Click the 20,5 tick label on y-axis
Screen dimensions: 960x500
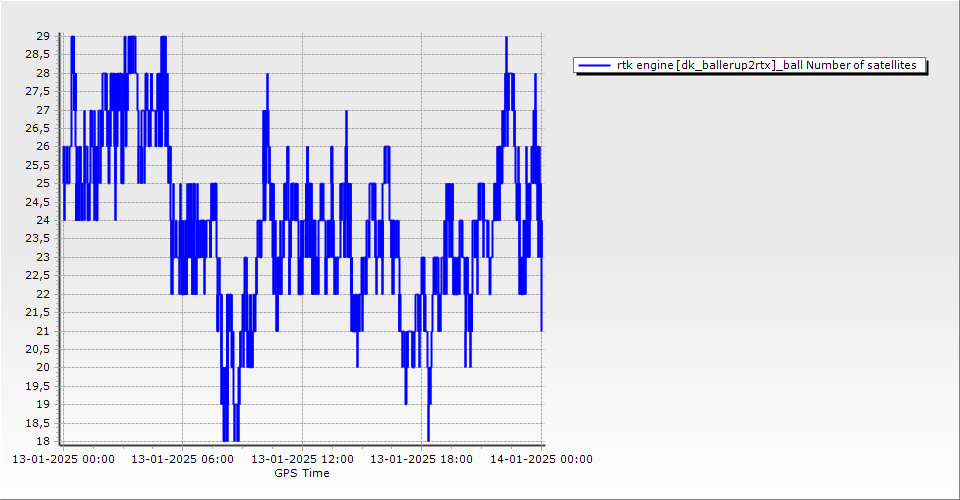pyautogui.click(x=37, y=349)
